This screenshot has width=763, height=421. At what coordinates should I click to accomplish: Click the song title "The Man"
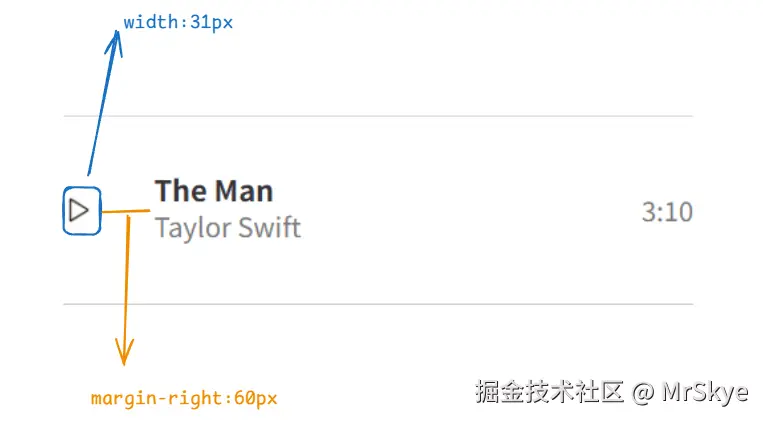[213, 190]
